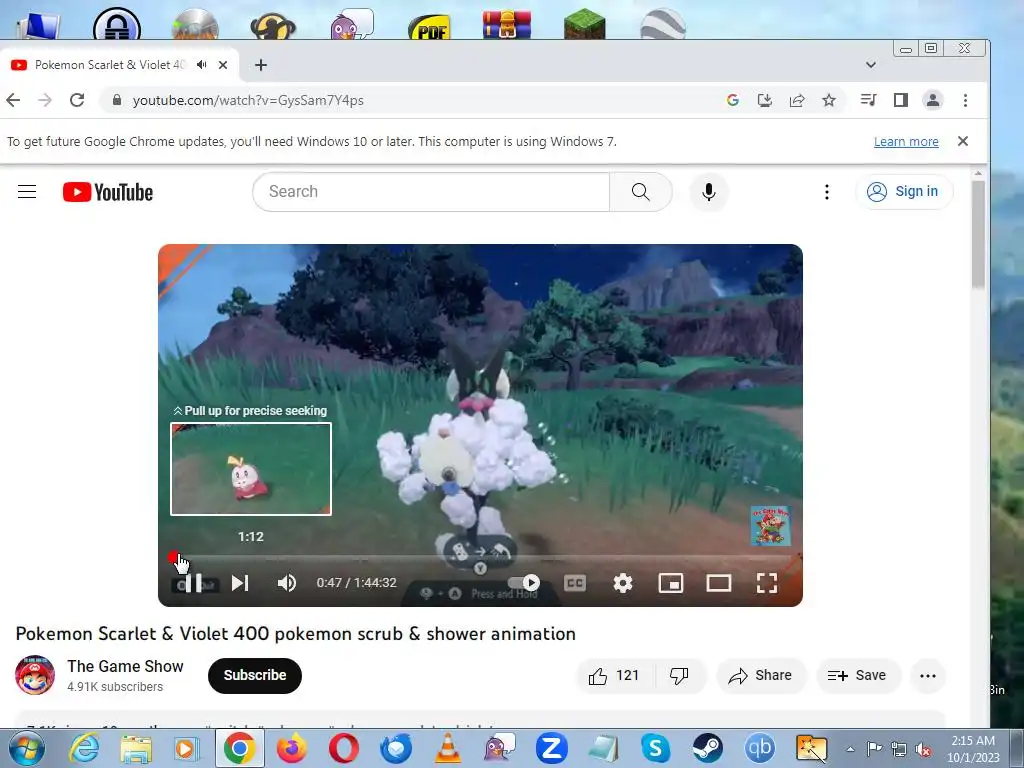
Task: Open the player settings gear
Action: click(623, 583)
